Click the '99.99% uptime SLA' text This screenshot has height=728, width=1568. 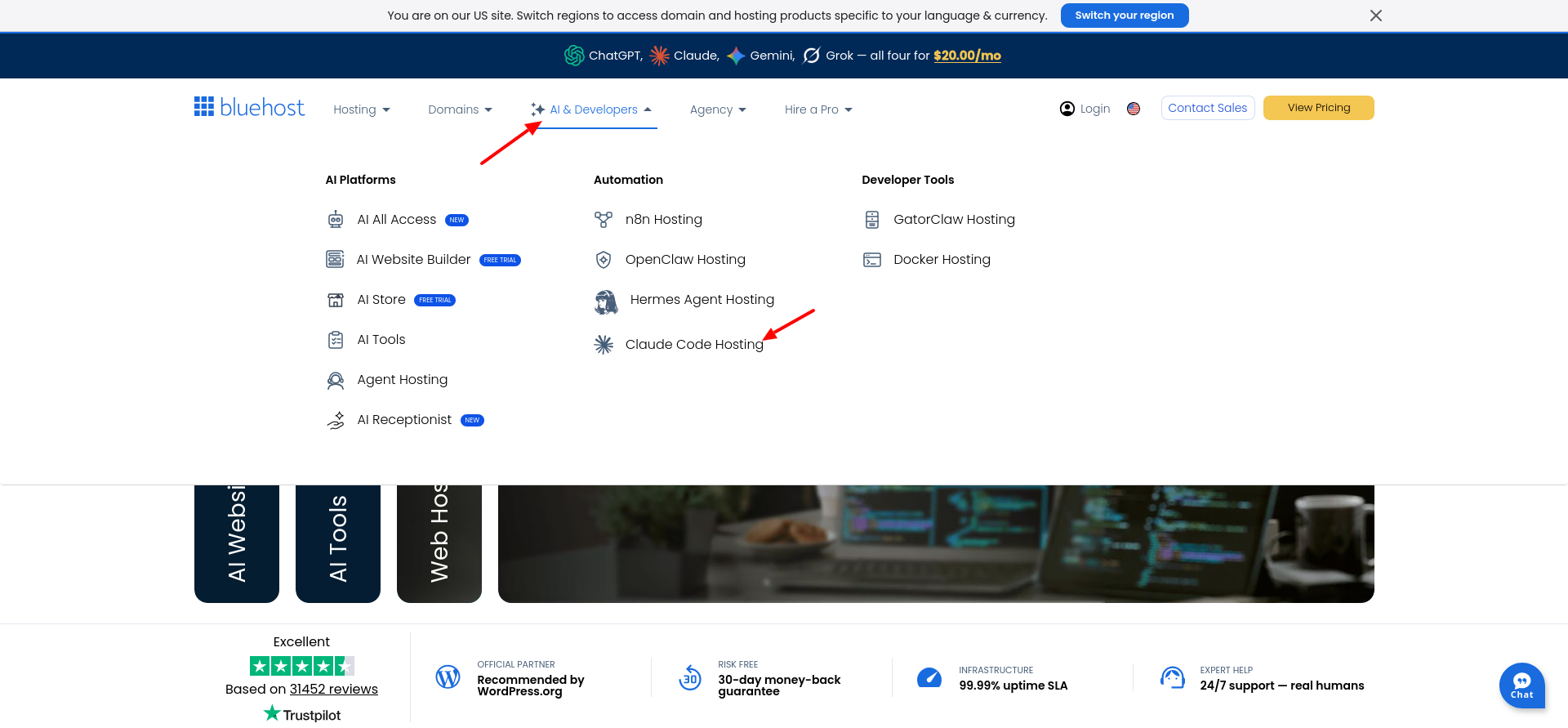point(1013,686)
